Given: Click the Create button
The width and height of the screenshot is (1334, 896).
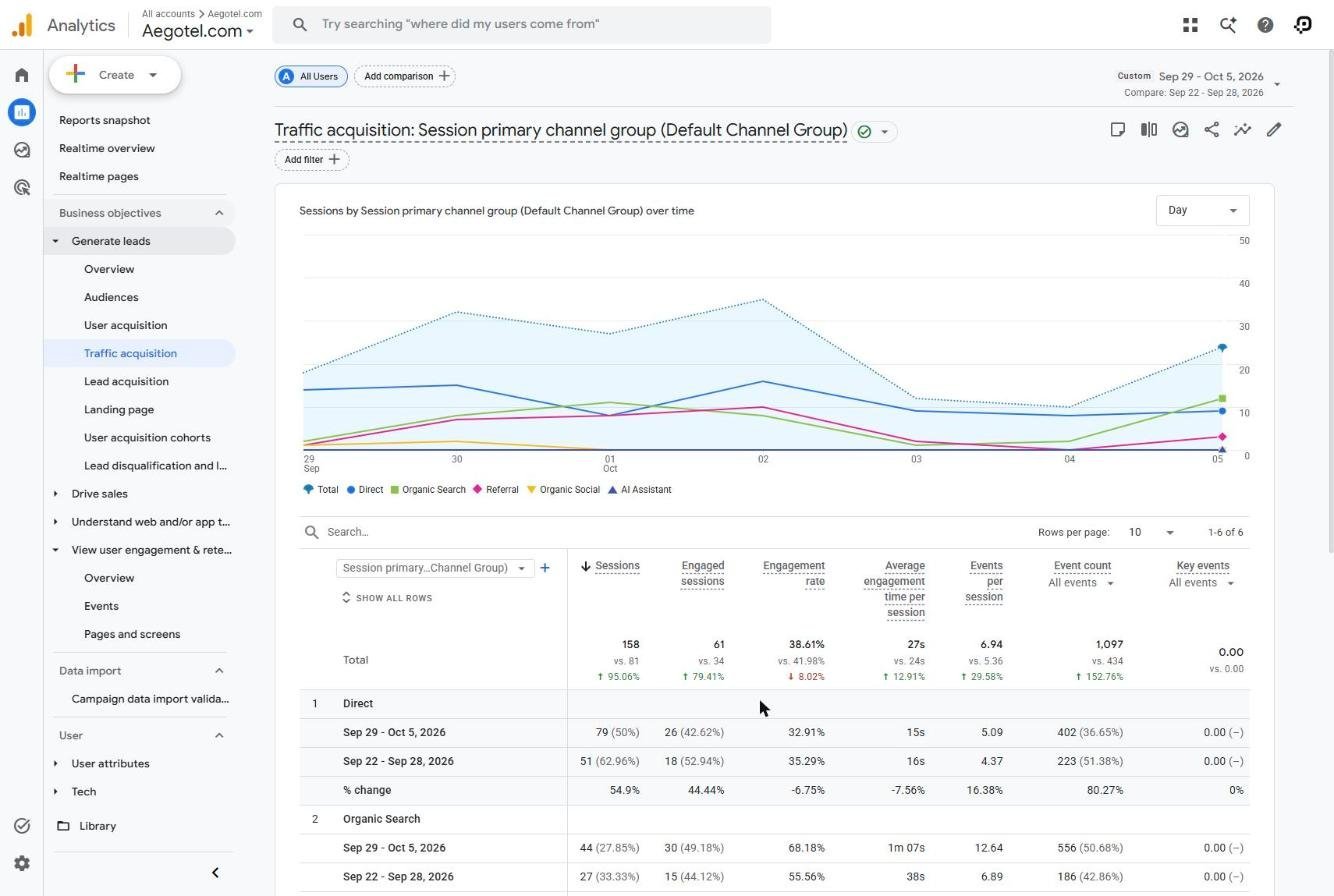Looking at the screenshot, I should (116, 75).
